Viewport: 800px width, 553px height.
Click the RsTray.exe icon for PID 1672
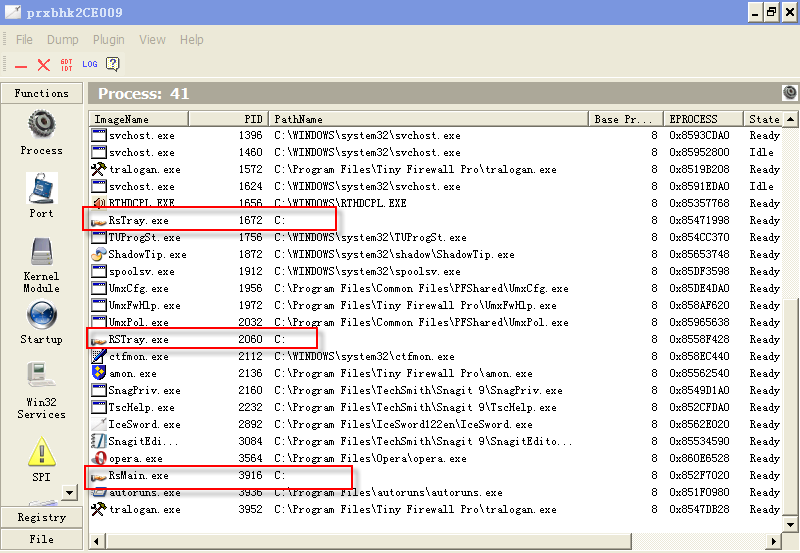(98, 221)
